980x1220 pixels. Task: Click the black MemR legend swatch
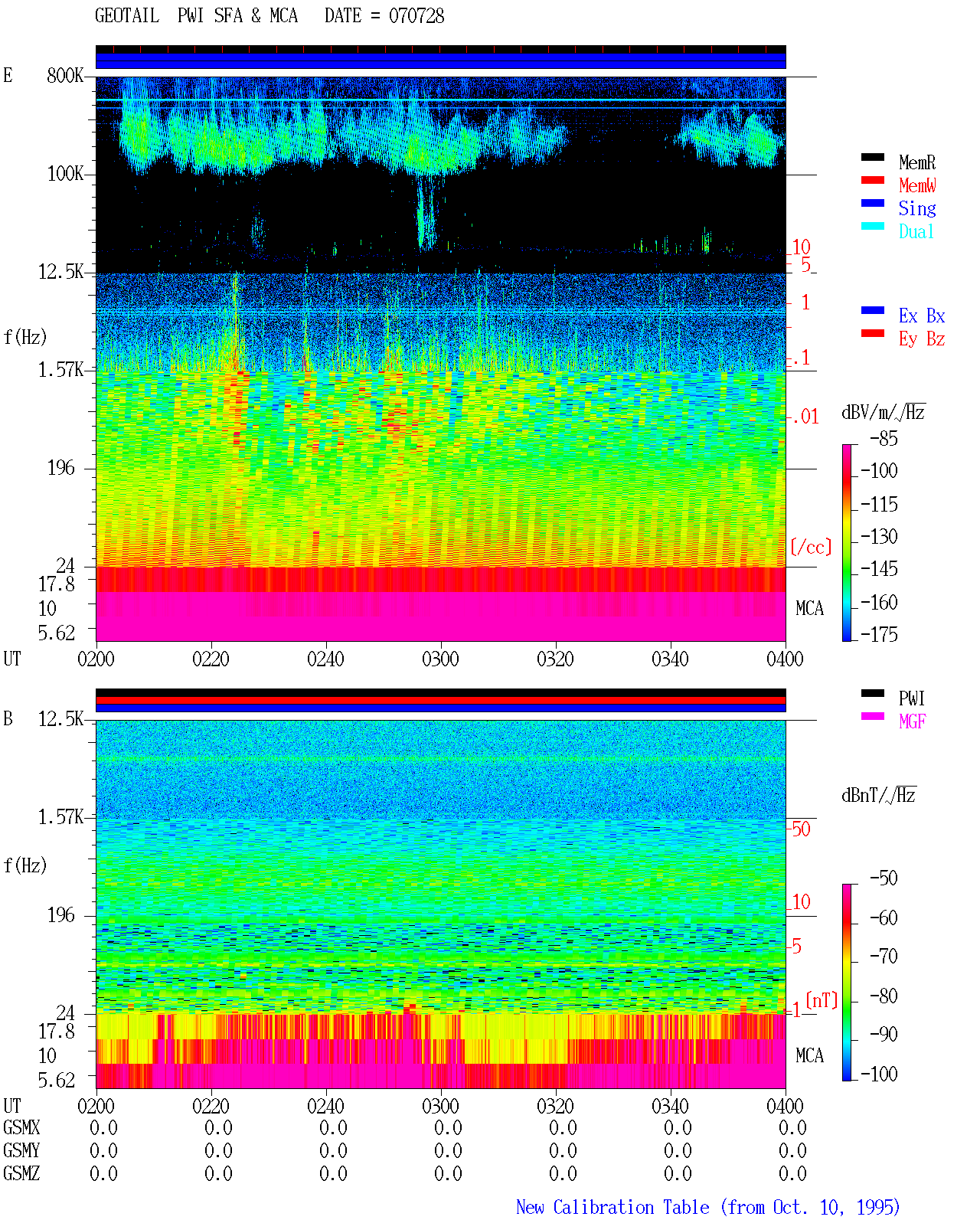[873, 158]
